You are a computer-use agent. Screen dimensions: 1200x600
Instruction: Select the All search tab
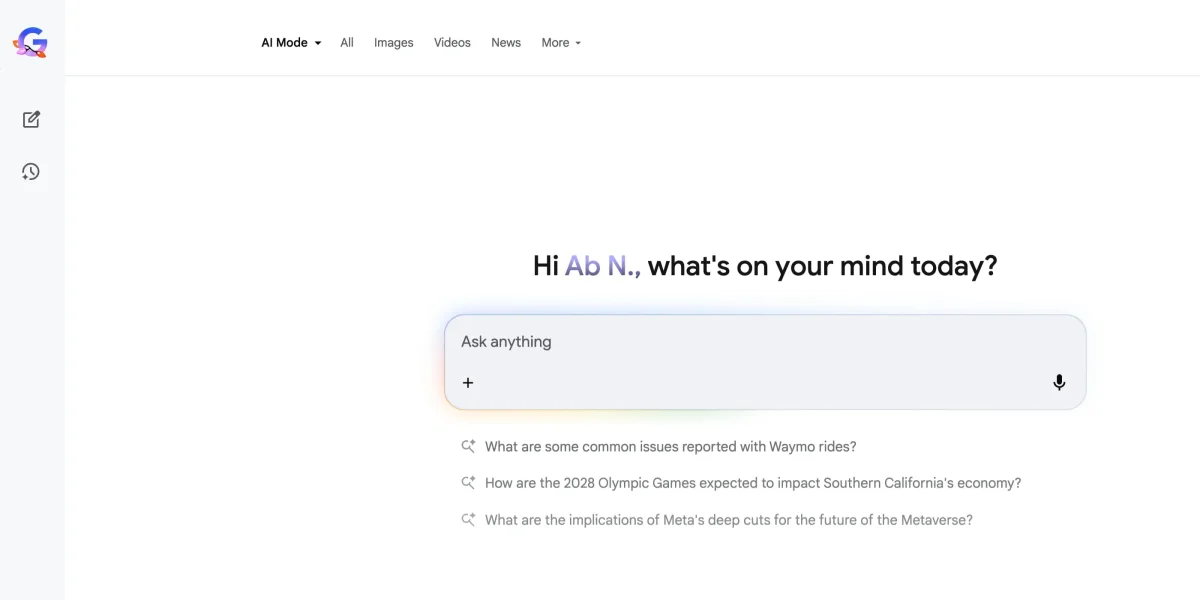(x=347, y=42)
